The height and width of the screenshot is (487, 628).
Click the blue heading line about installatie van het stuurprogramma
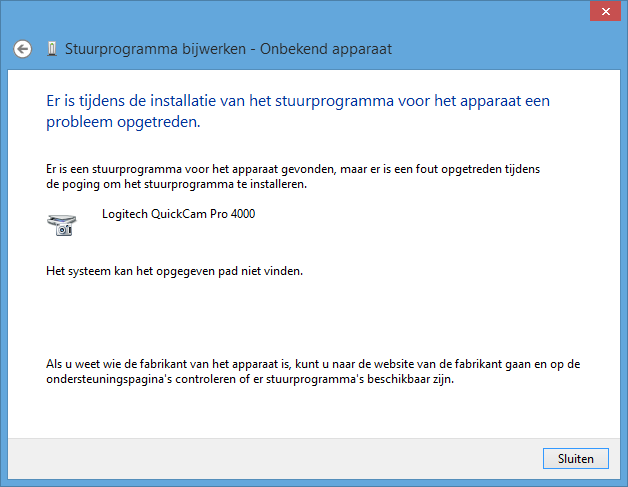point(298,101)
